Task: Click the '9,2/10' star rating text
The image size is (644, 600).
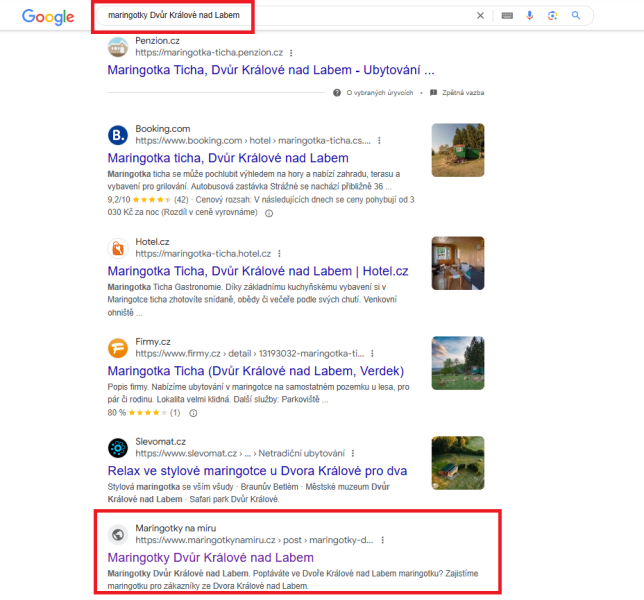Action: coord(119,200)
